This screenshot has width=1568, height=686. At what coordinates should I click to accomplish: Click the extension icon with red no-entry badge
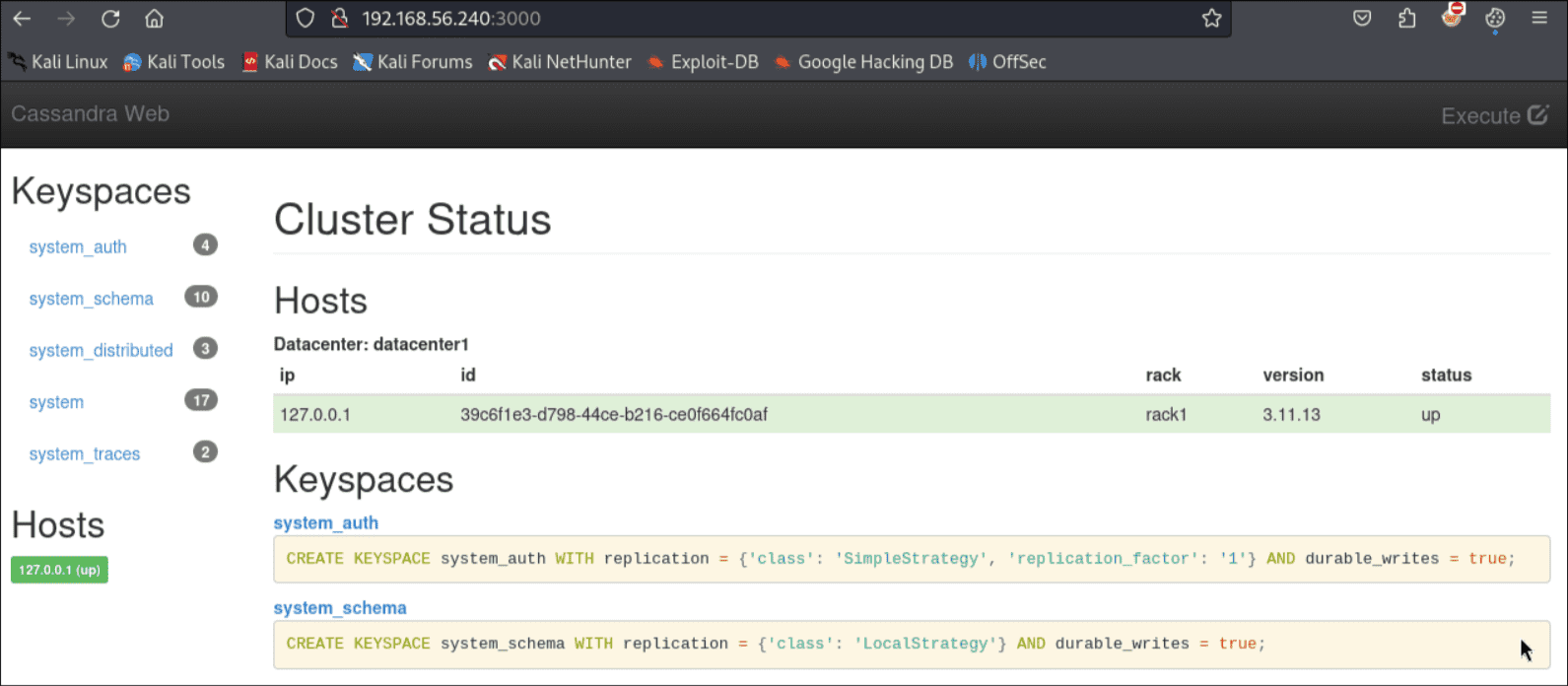(1451, 16)
